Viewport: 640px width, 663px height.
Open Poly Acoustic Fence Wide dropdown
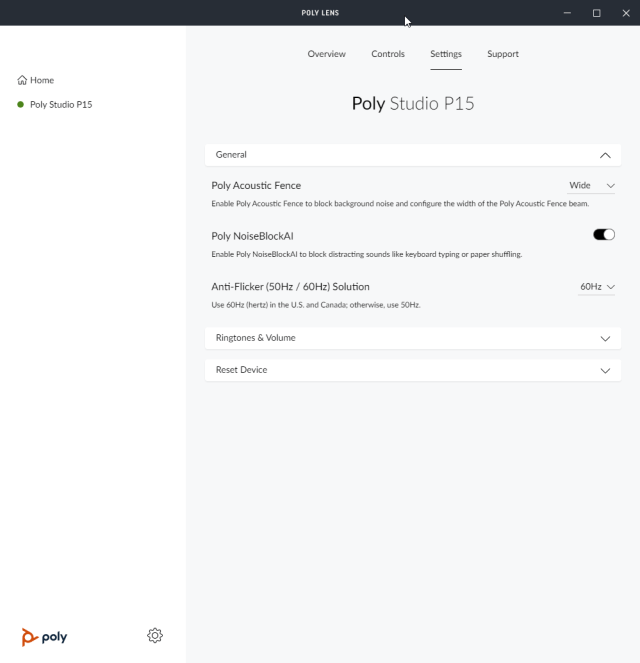click(x=591, y=186)
